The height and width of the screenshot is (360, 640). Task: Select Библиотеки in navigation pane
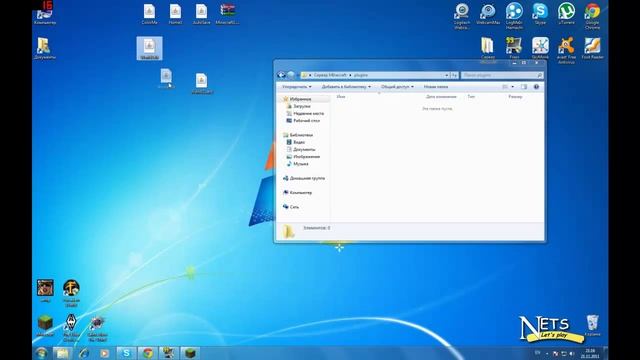point(301,135)
